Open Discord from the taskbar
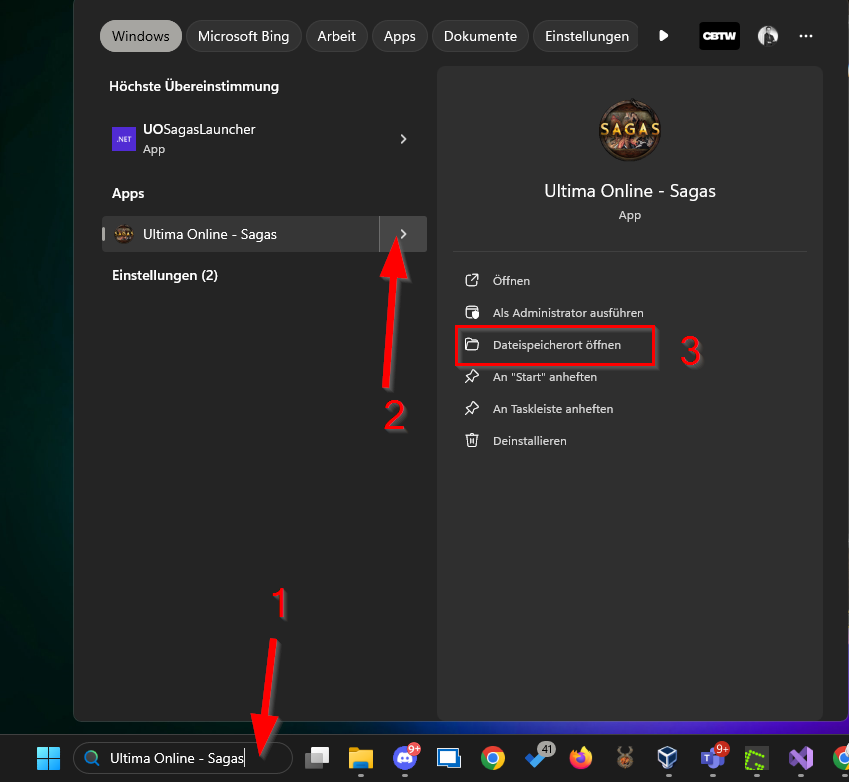This screenshot has width=849, height=782. [x=405, y=758]
